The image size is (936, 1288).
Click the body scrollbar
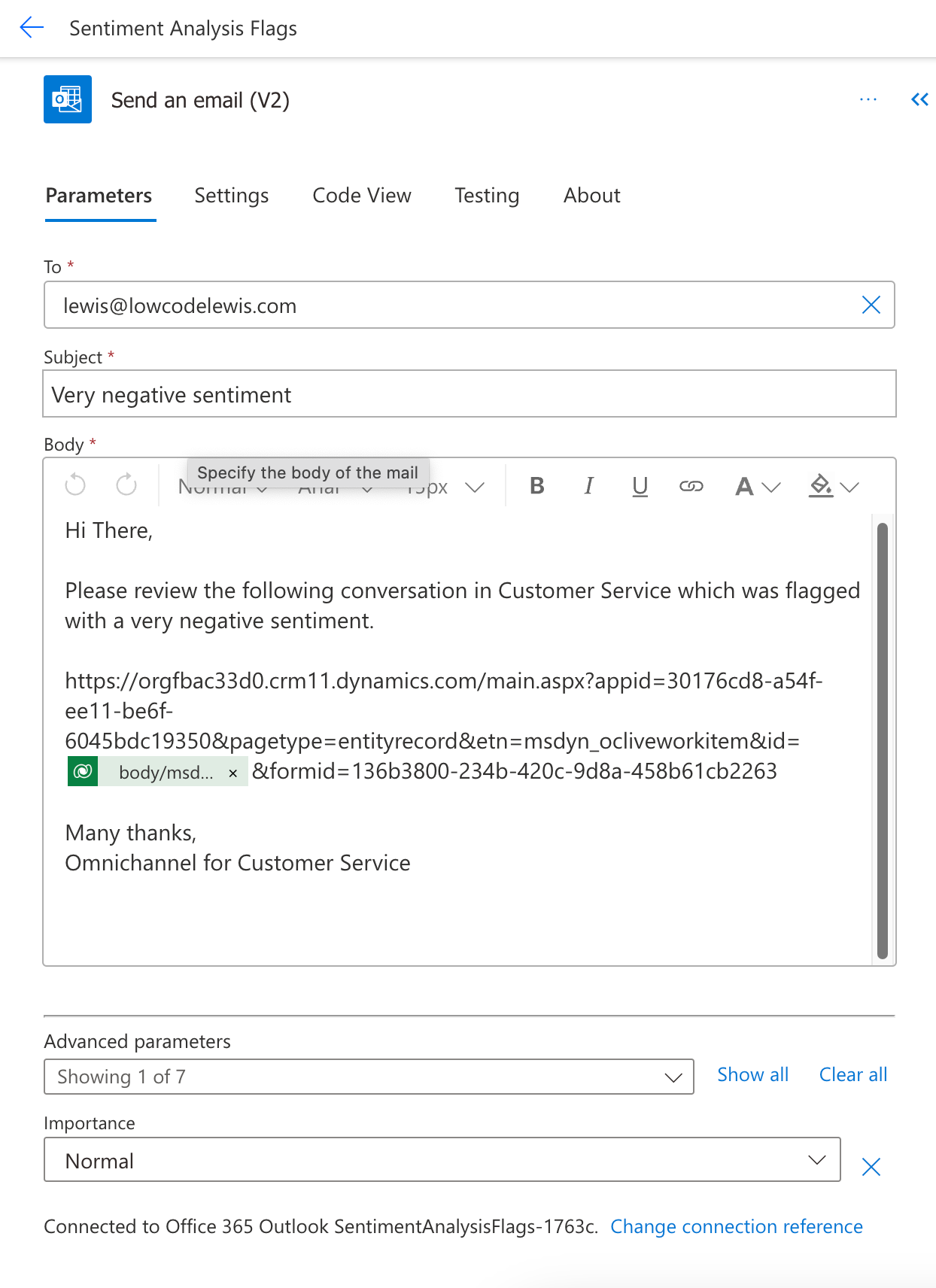coord(883,740)
